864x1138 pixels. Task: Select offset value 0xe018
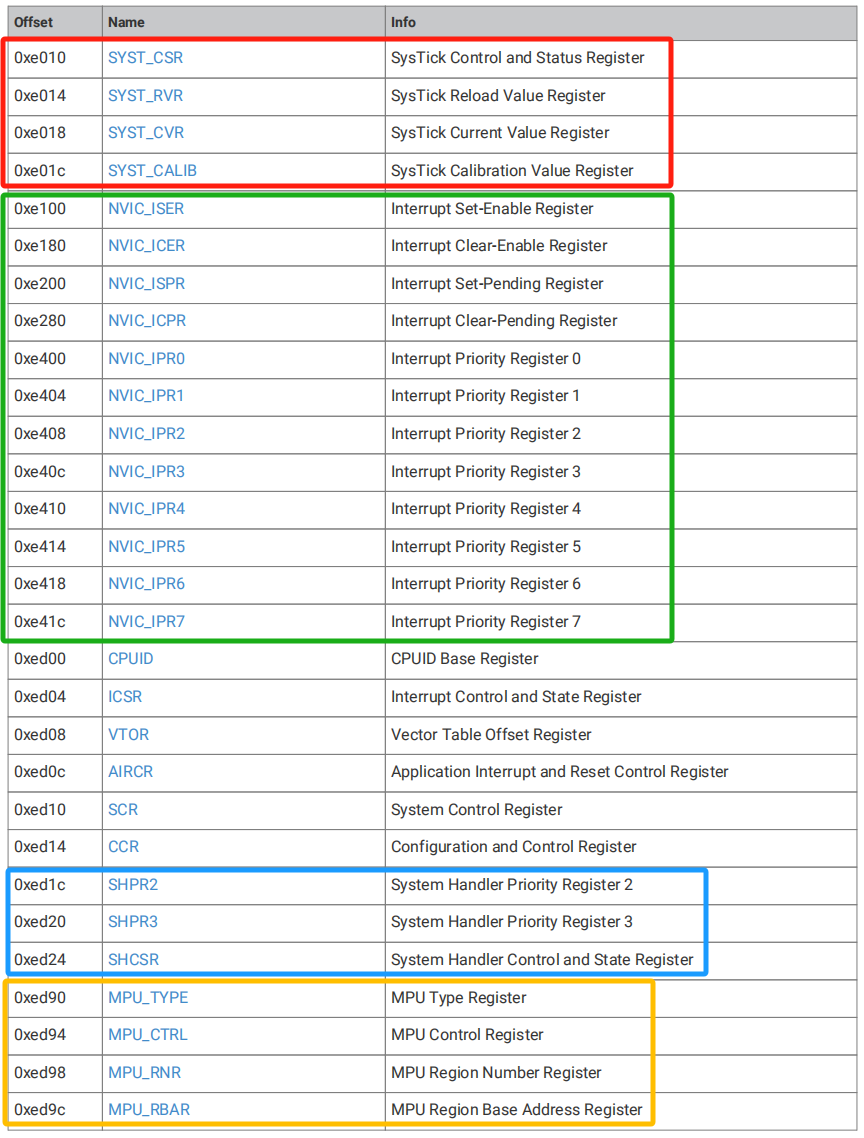40,133
